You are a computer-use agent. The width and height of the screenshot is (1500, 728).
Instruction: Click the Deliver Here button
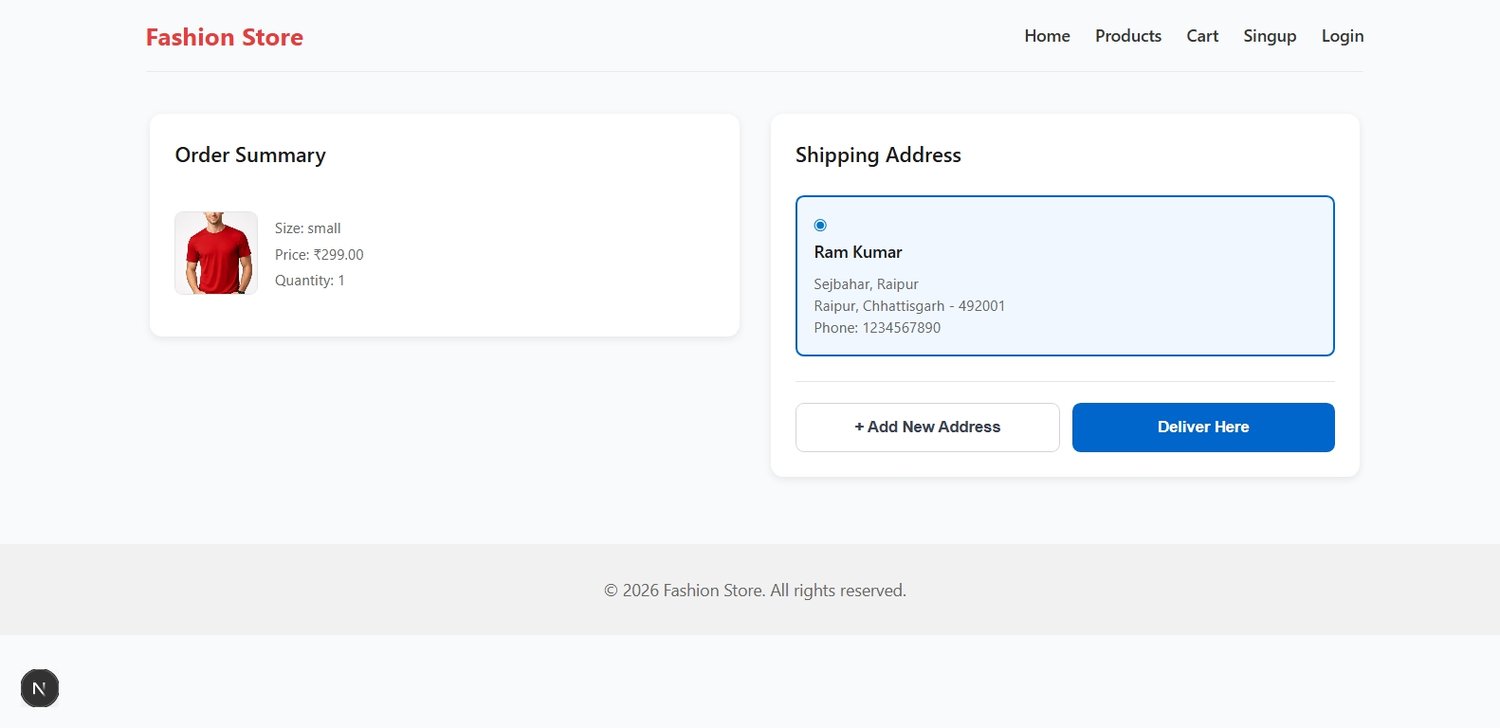(1203, 427)
